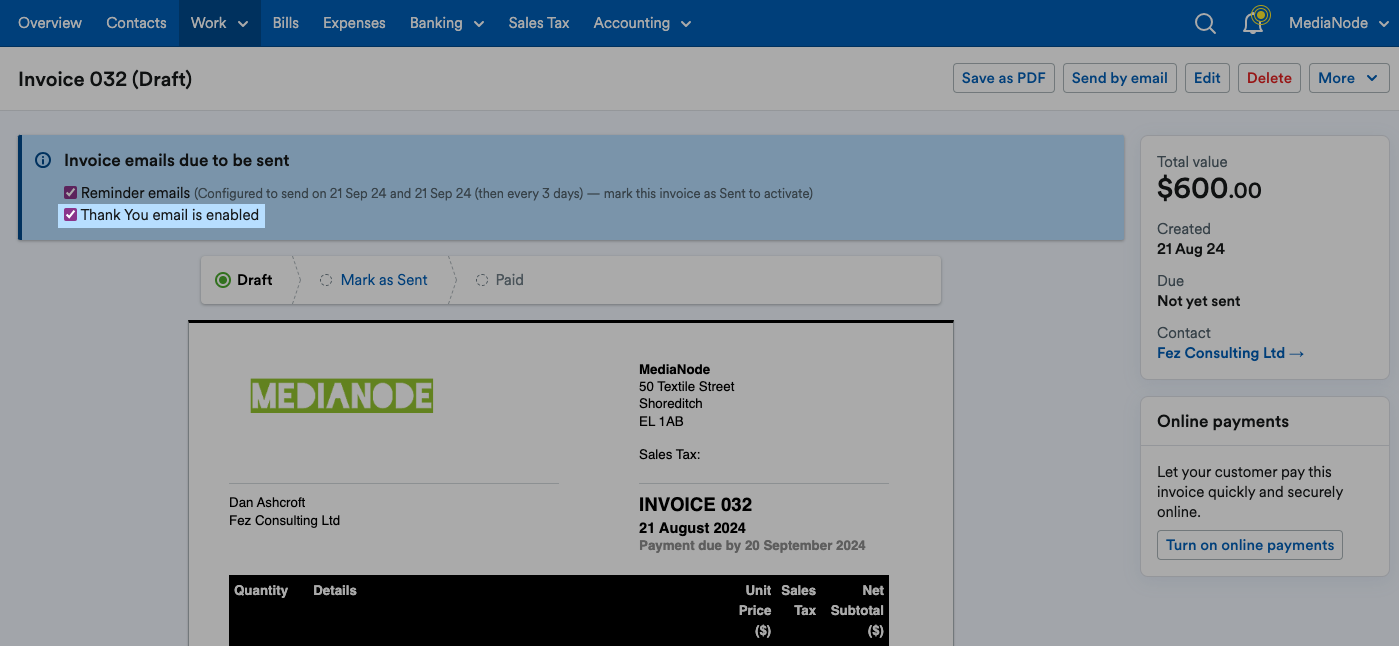Open the MediaNode account dropdown

(x=1338, y=23)
